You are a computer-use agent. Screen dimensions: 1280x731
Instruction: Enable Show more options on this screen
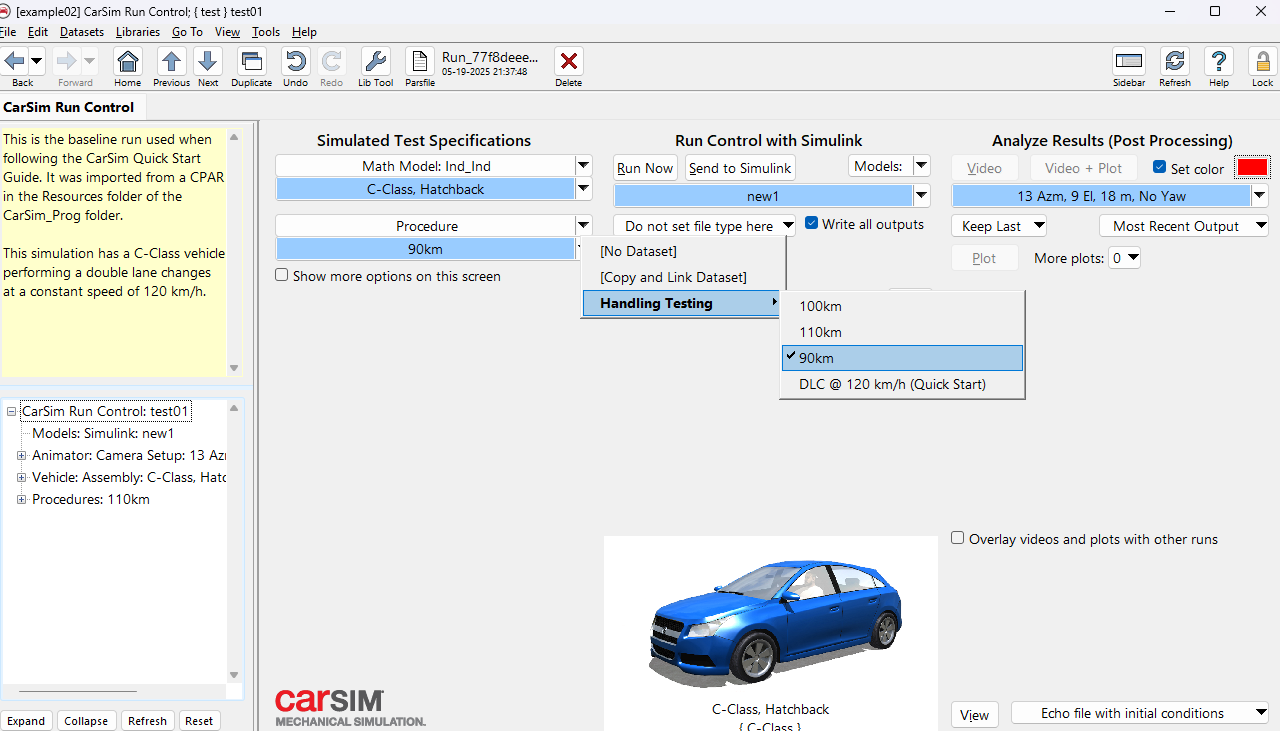pyautogui.click(x=282, y=275)
